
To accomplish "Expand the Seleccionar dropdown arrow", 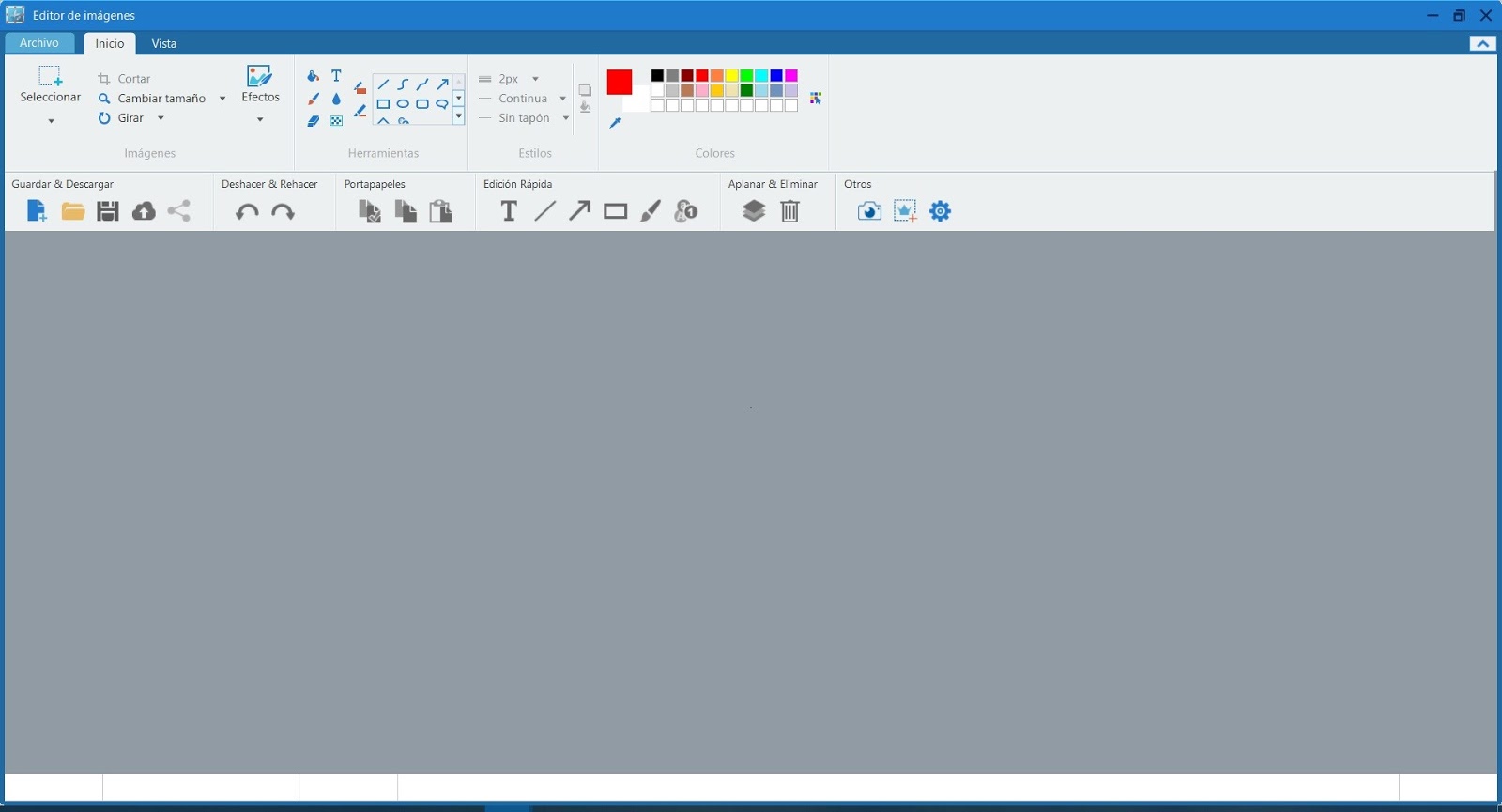I will [51, 121].
